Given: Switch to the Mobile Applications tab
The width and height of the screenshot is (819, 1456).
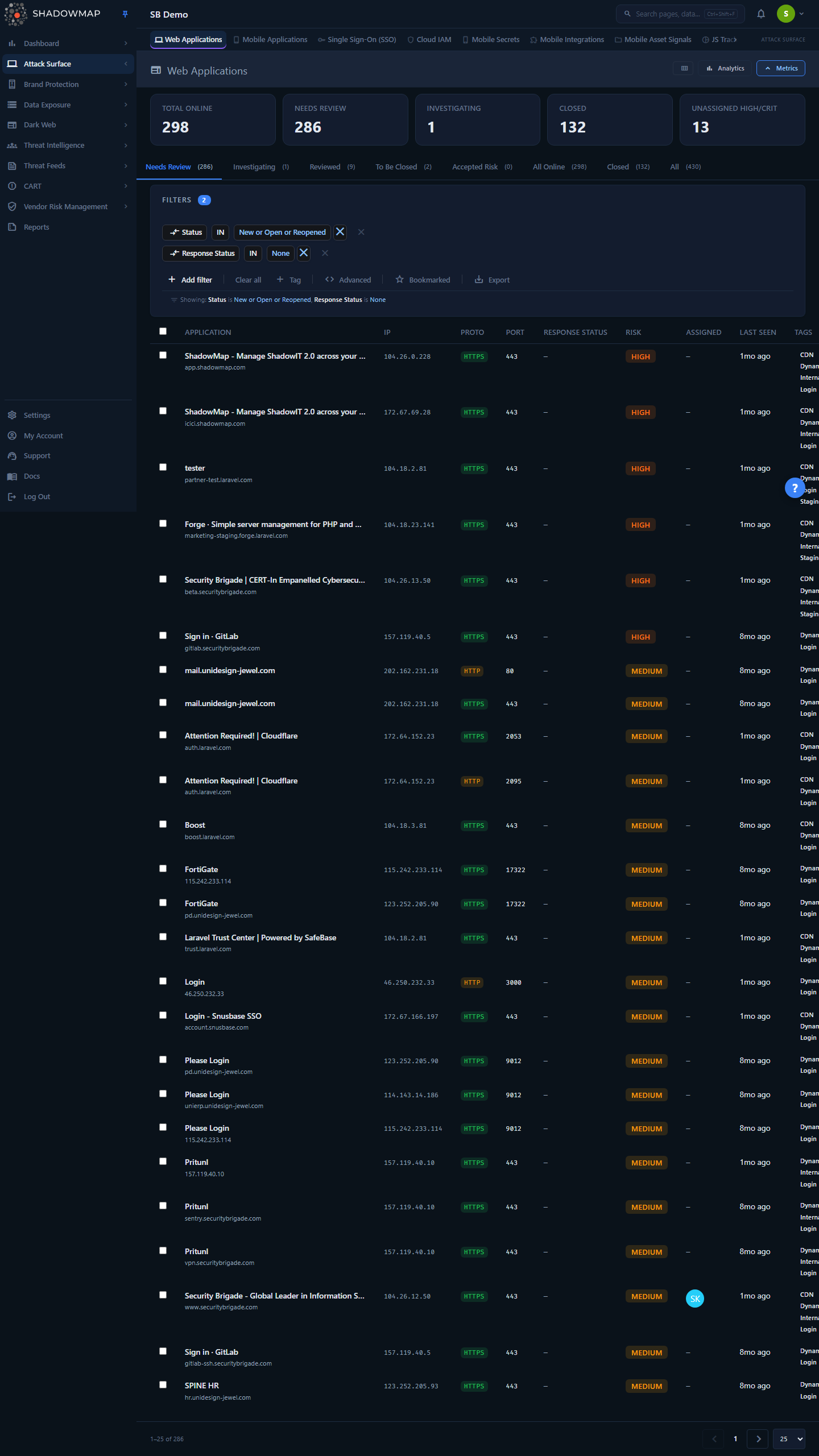Looking at the screenshot, I should pyautogui.click(x=270, y=40).
